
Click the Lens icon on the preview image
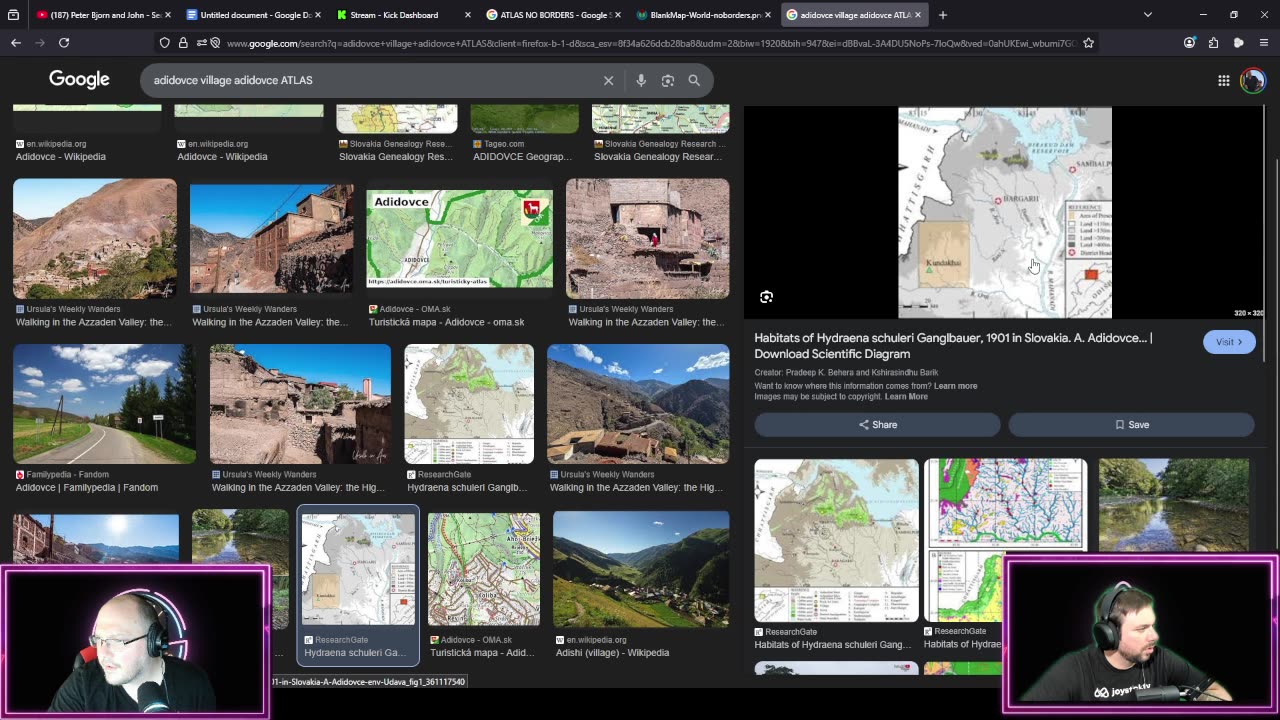click(x=766, y=297)
